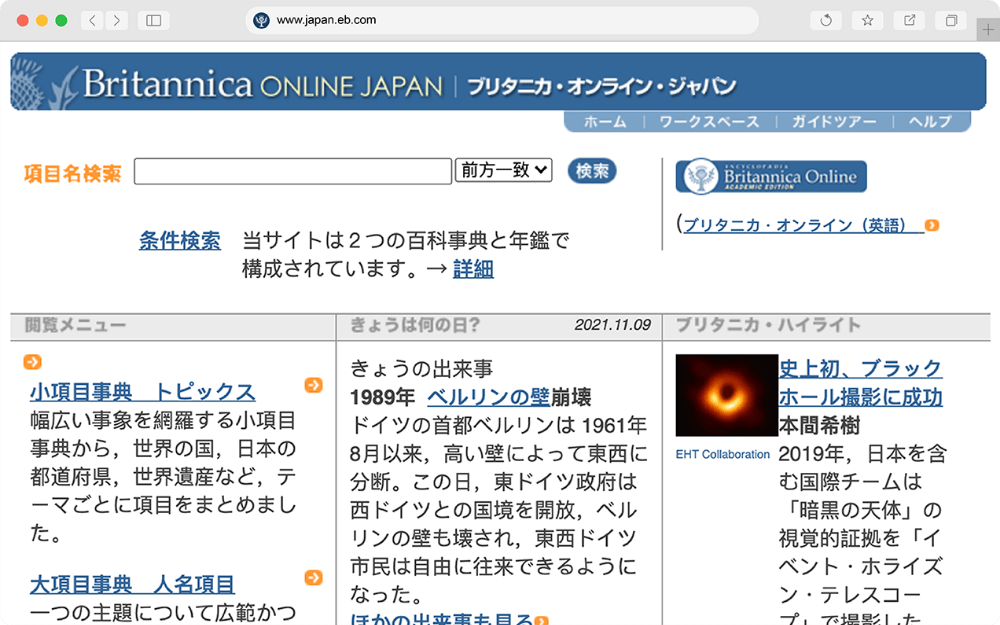Open the 前方一致 match-type dropdown

click(x=503, y=170)
